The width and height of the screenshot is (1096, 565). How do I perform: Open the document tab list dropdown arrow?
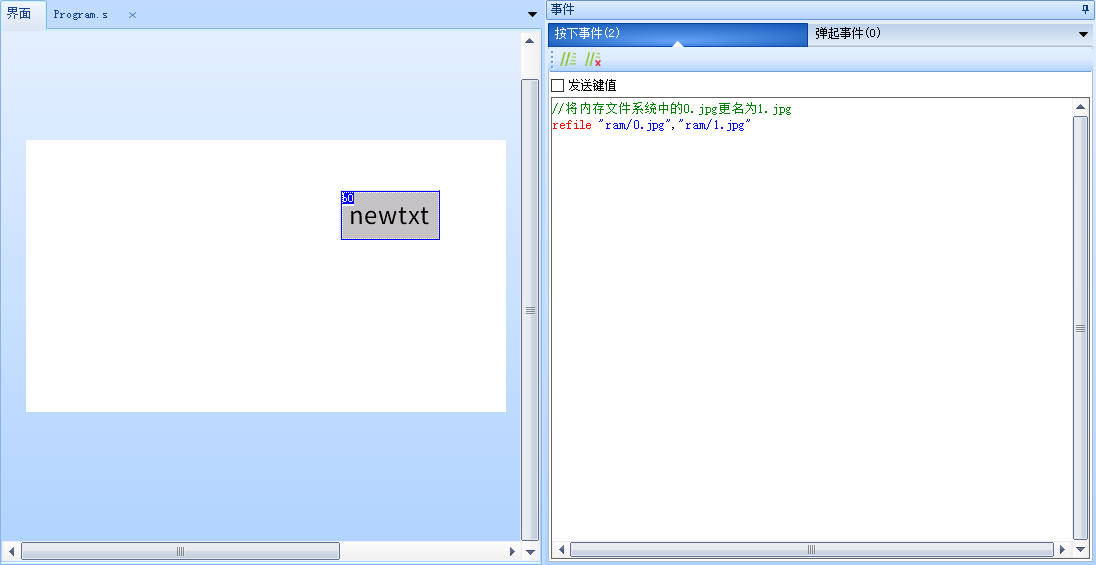coord(531,14)
